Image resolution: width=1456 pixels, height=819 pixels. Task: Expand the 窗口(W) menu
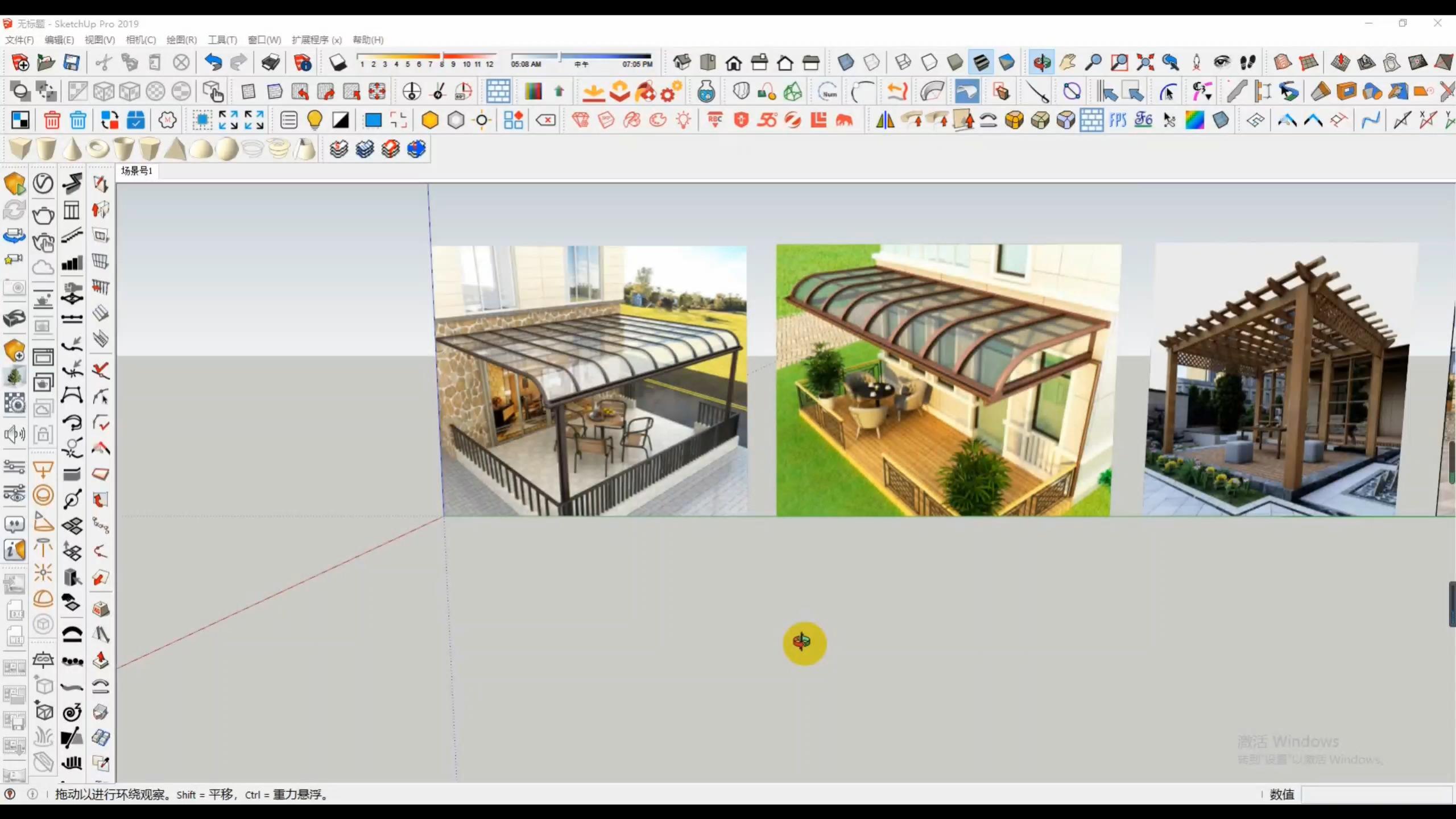coord(264,40)
